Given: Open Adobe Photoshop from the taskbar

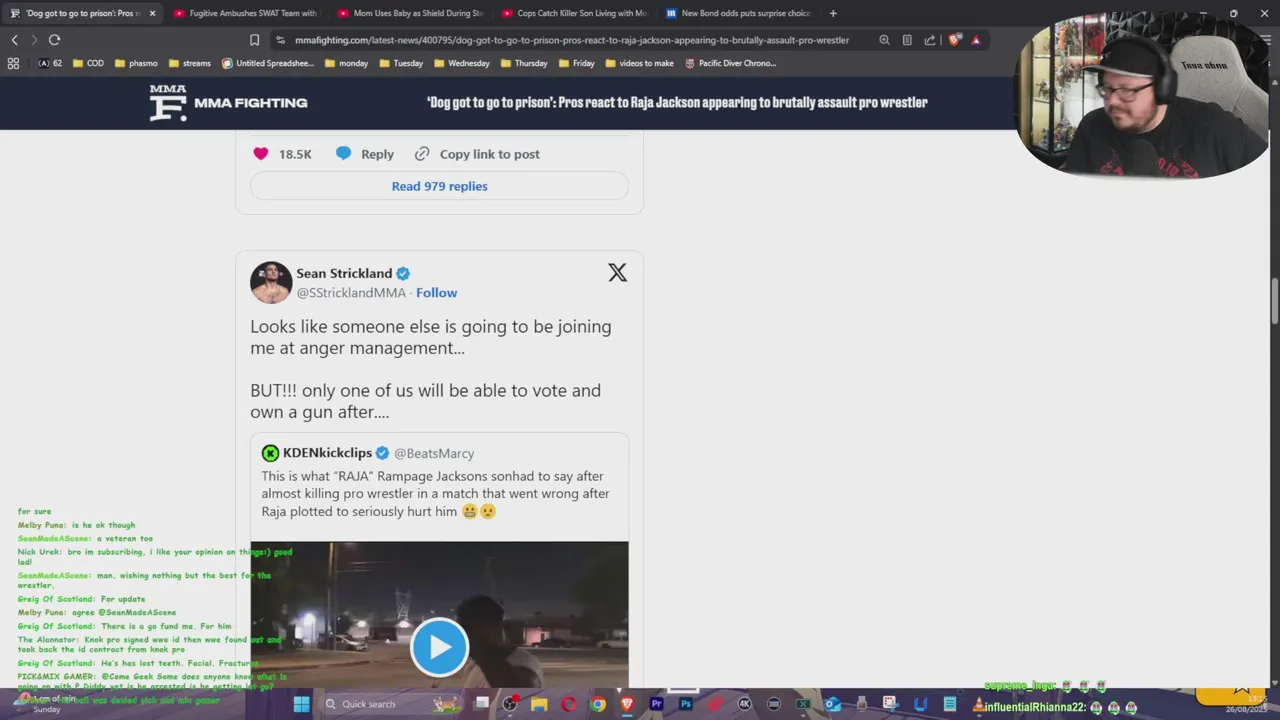Looking at the screenshot, I should 685,704.
